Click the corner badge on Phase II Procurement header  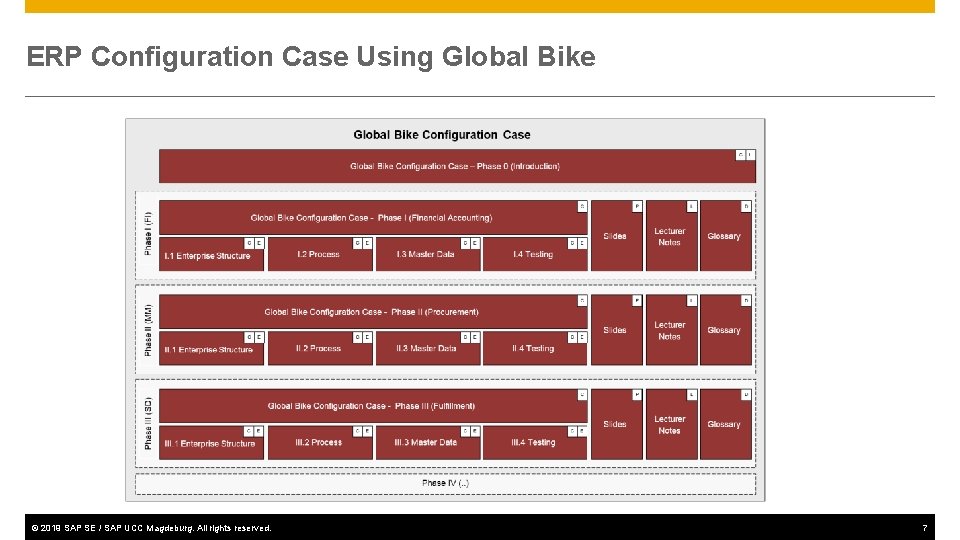coord(582,301)
